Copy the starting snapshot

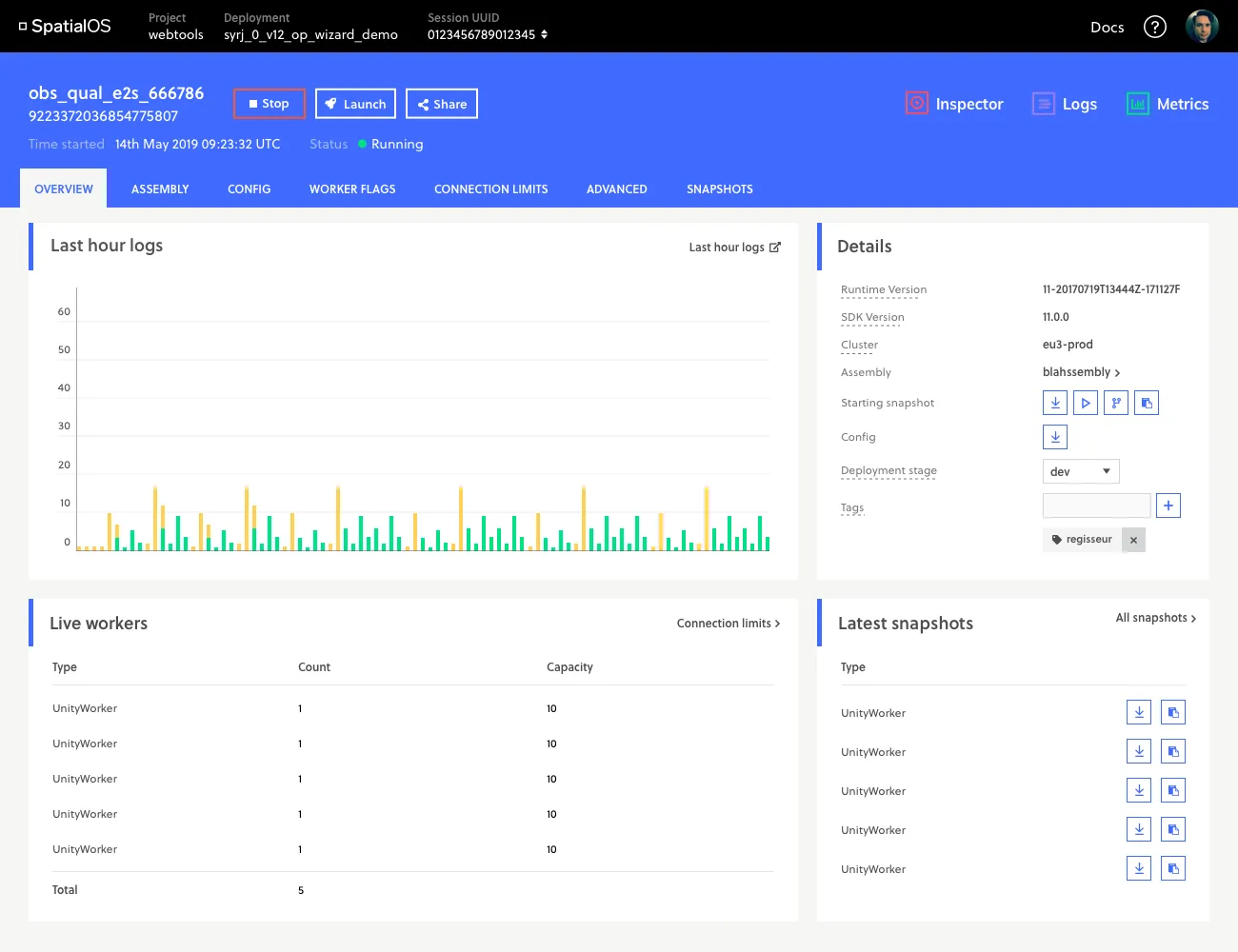[1147, 403]
